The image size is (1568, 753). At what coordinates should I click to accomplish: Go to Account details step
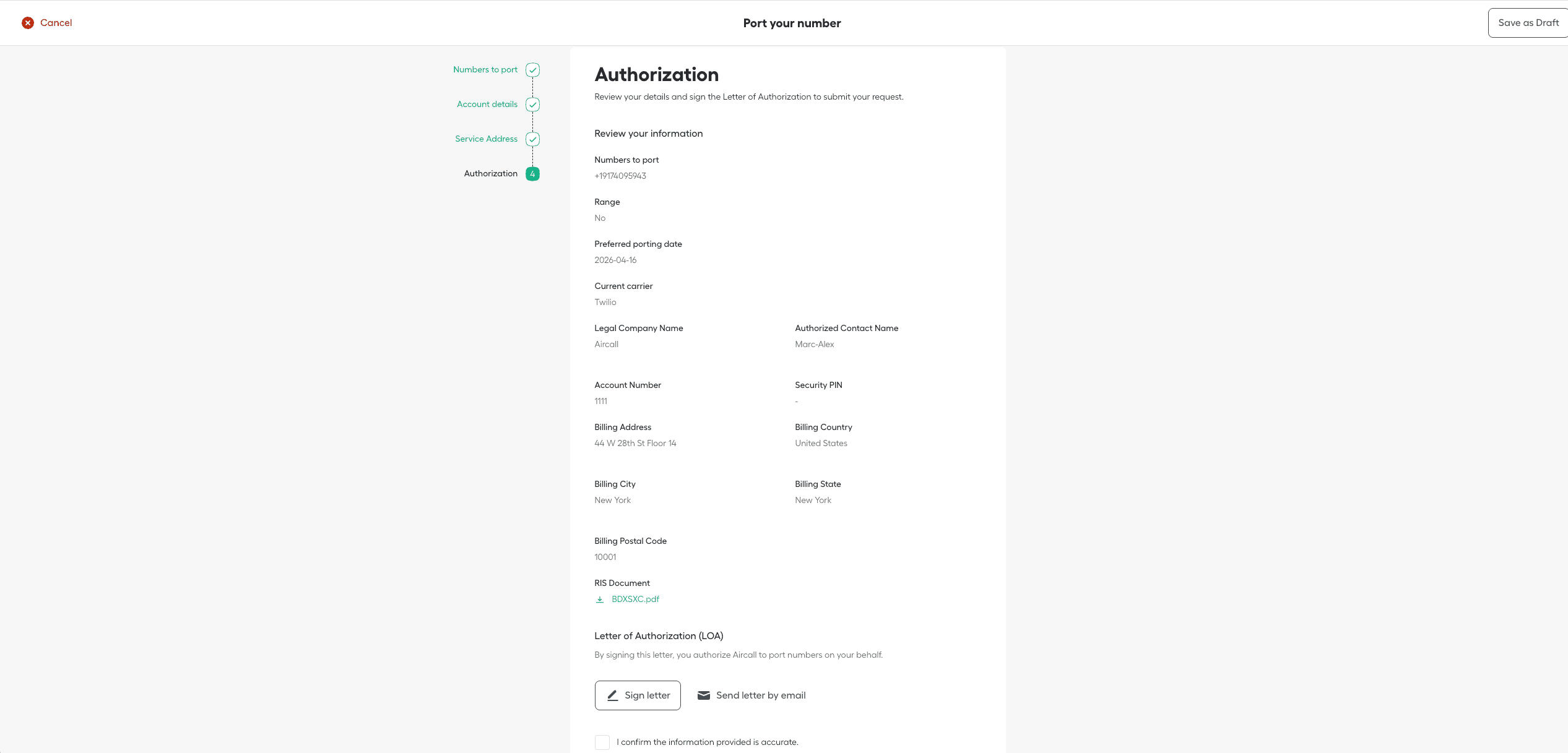(x=487, y=105)
